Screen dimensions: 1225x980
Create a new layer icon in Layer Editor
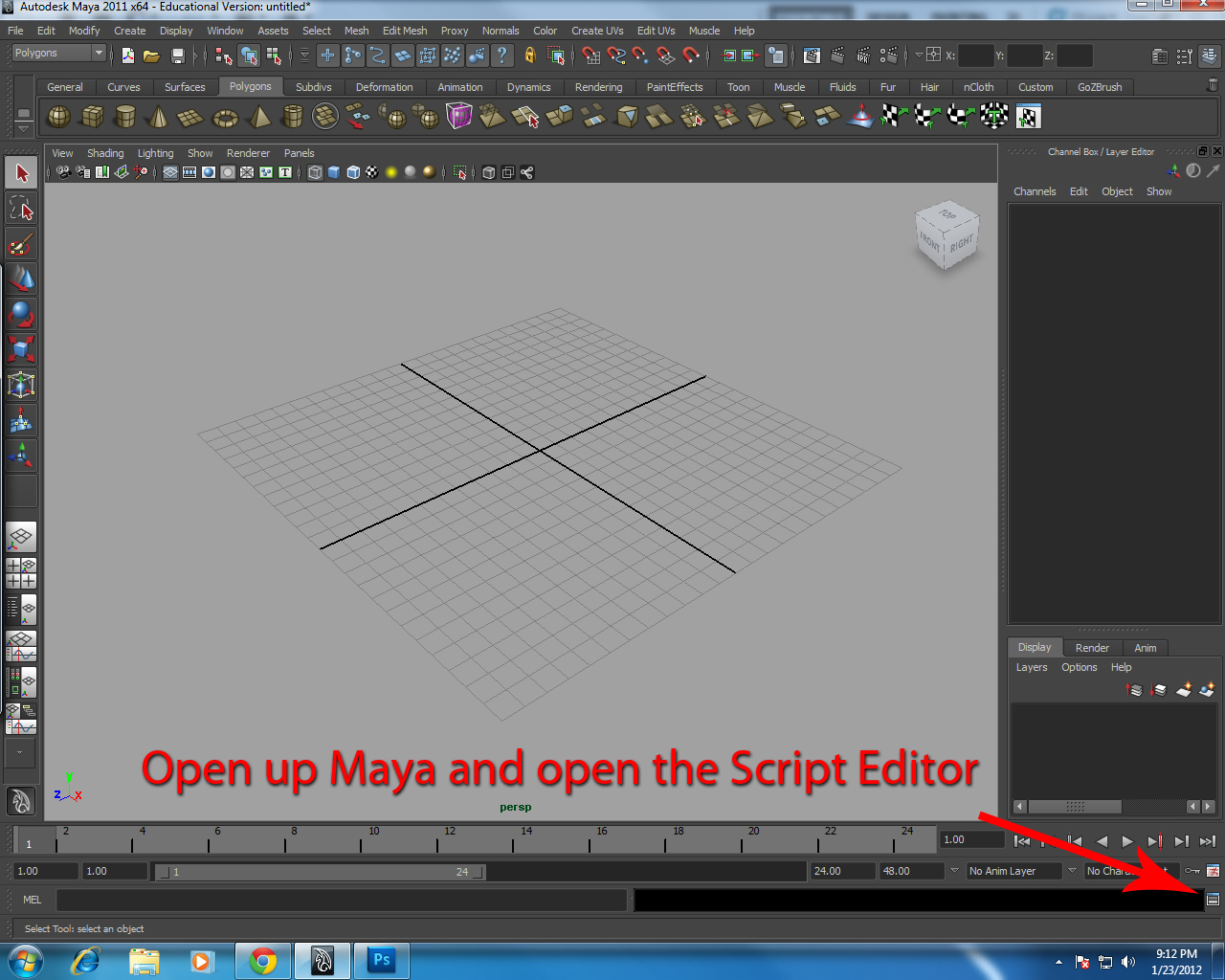coord(1183,690)
